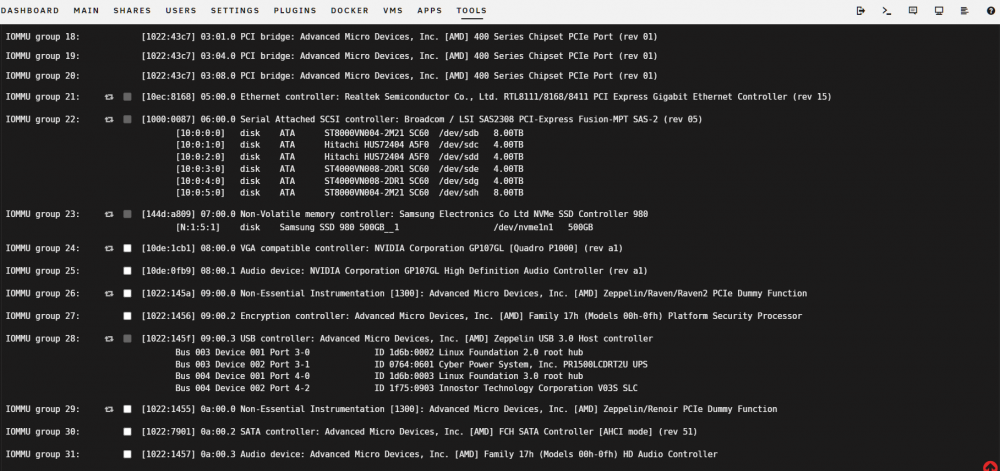
Task: Check the FCH SATA Controller box
Action: point(128,431)
